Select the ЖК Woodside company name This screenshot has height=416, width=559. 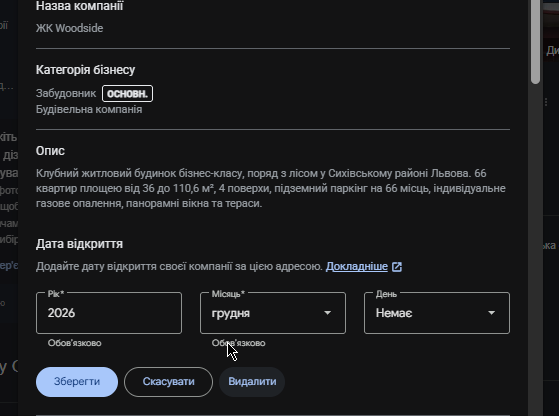[70, 28]
